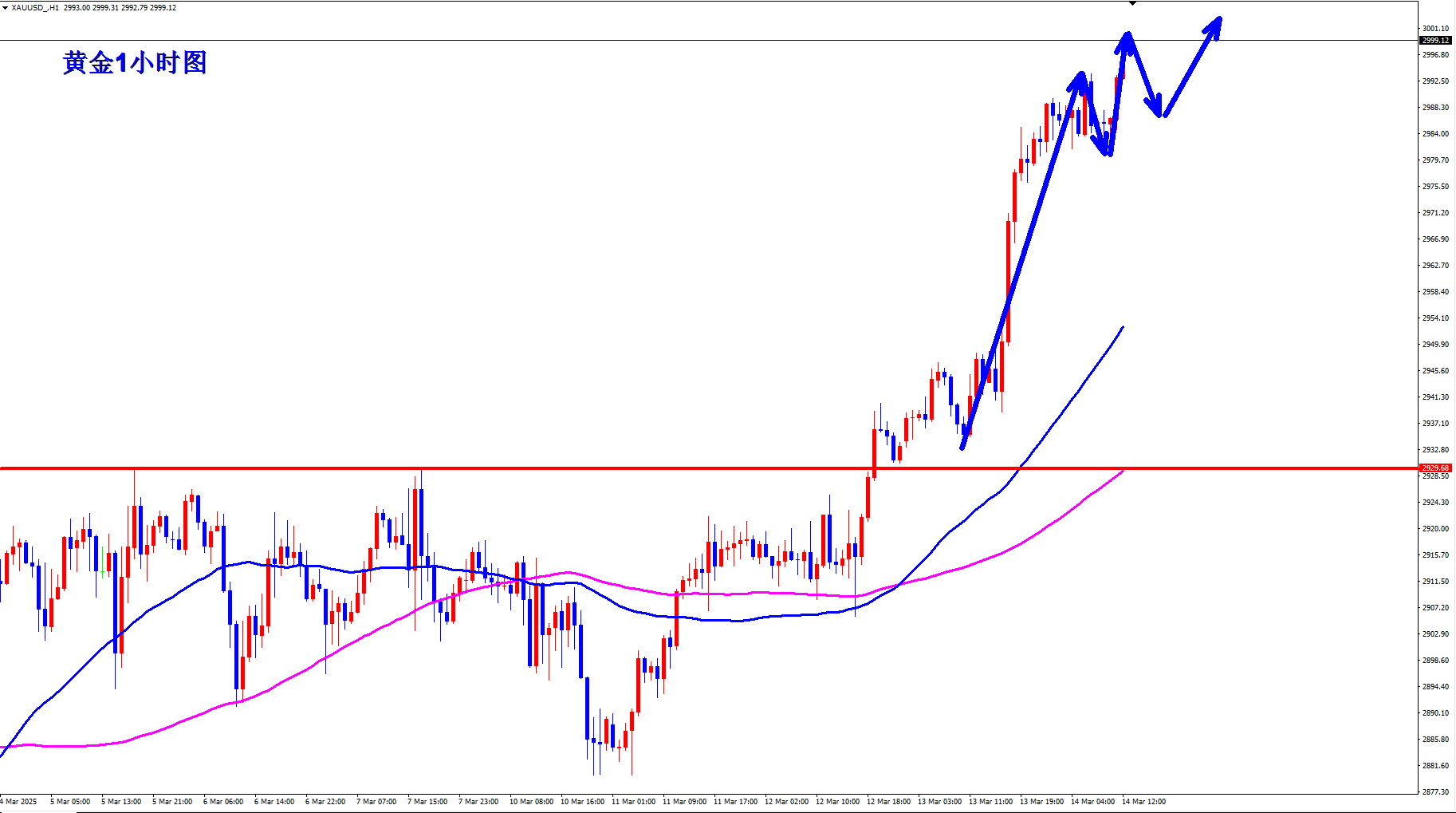Click the chart shift triangle marker
The height and width of the screenshot is (813, 1456).
click(x=1132, y=4)
